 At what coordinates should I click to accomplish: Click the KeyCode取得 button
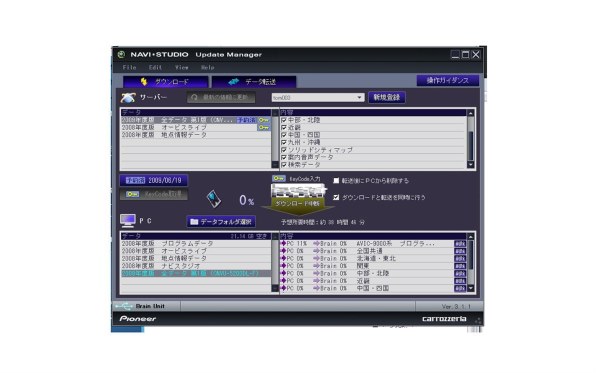point(154,194)
